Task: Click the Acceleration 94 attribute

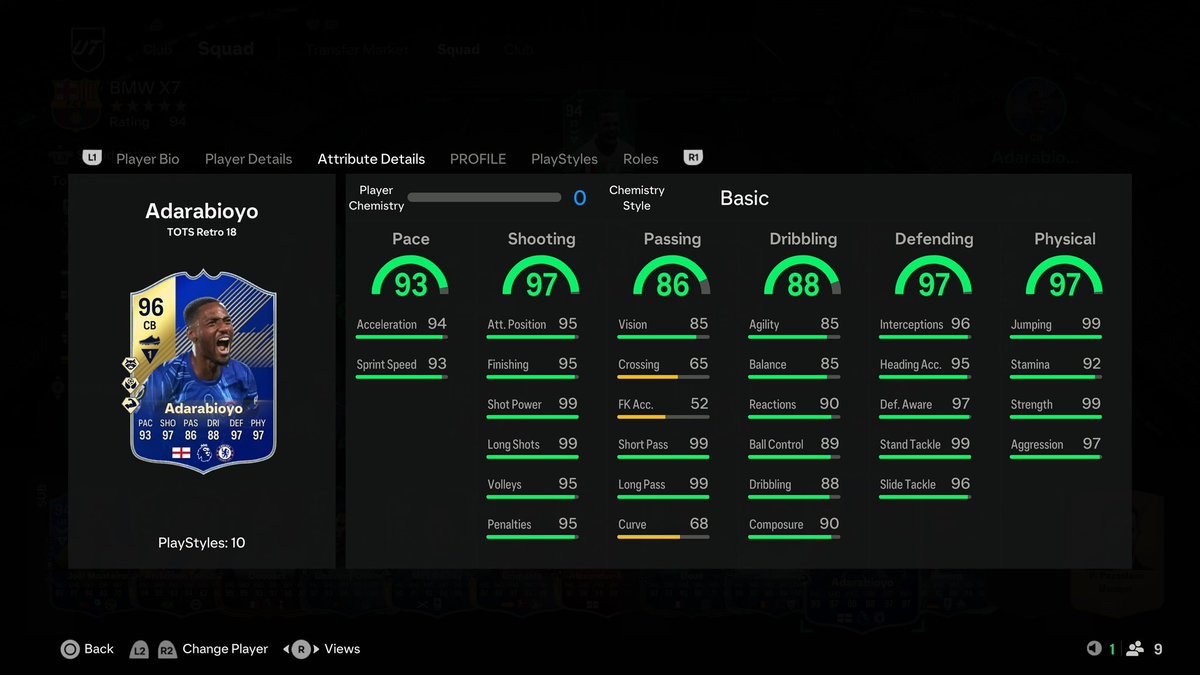Action: tap(402, 326)
